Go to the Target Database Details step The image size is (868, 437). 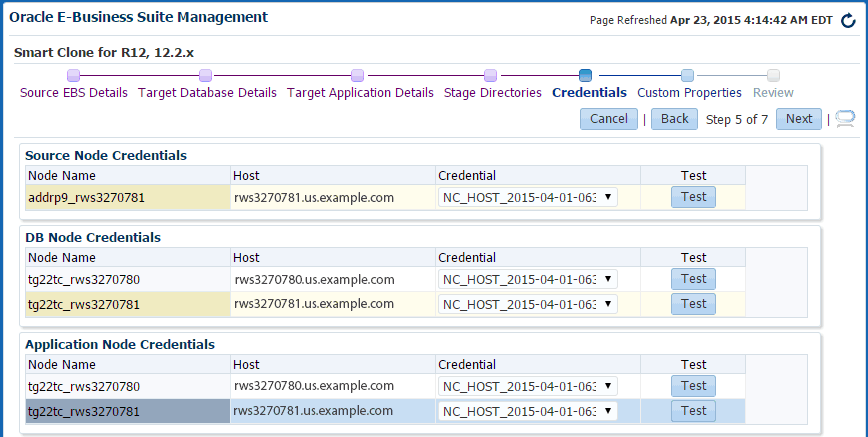pos(207,92)
